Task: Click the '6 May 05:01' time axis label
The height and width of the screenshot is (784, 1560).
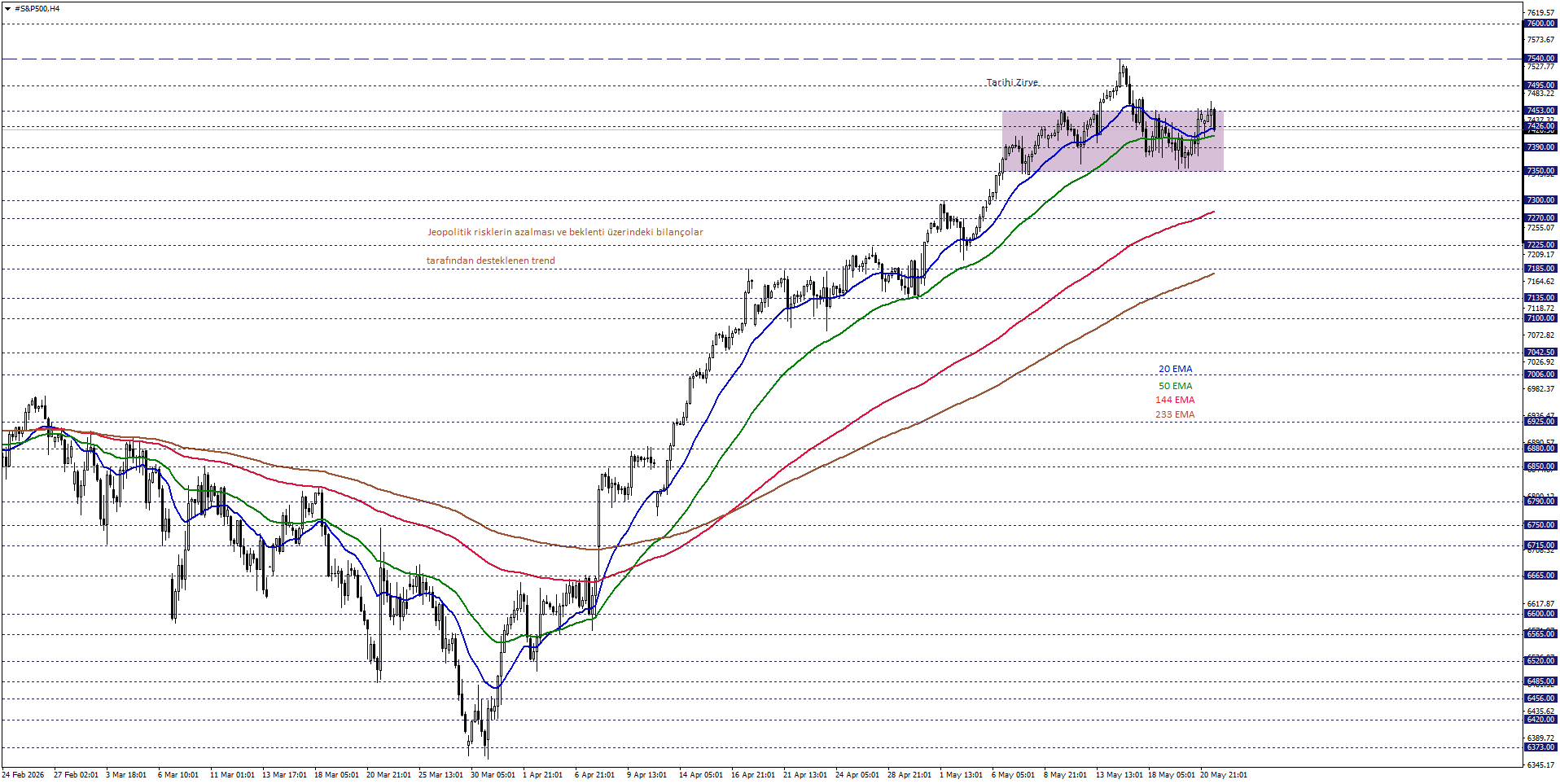Action: point(1013,775)
